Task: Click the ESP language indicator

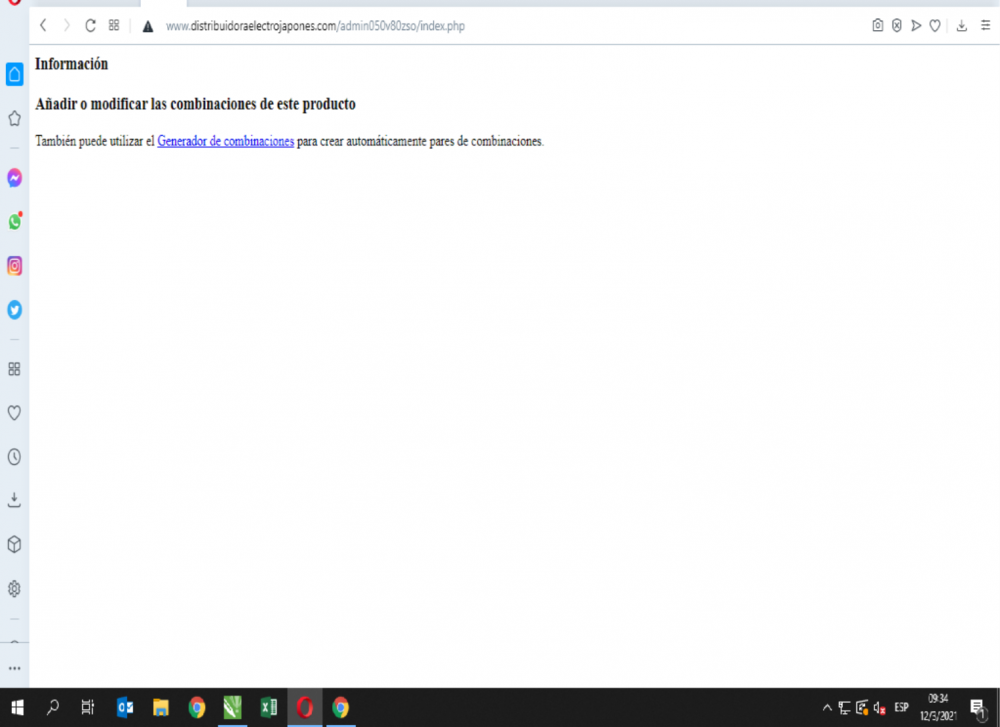Action: click(x=901, y=707)
